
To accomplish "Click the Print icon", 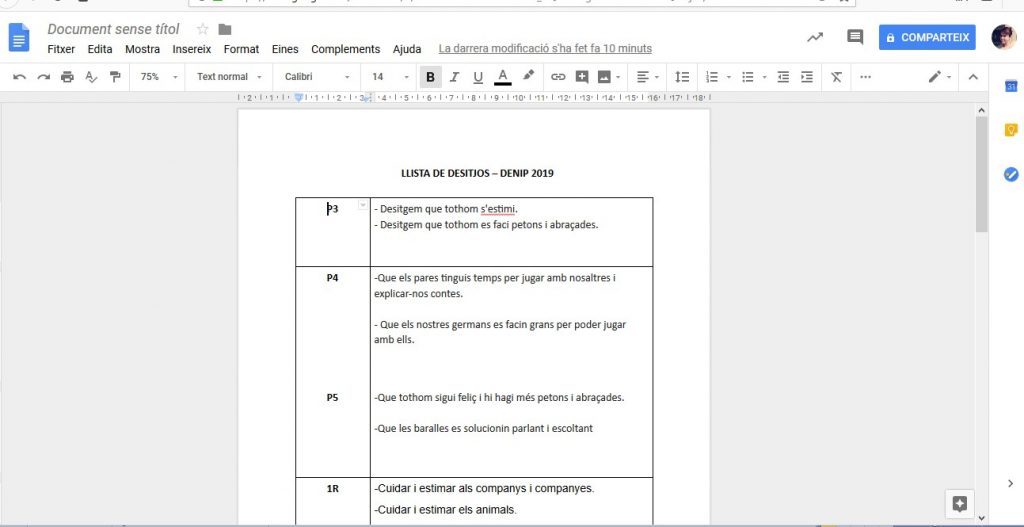I will pyautogui.click(x=67, y=77).
